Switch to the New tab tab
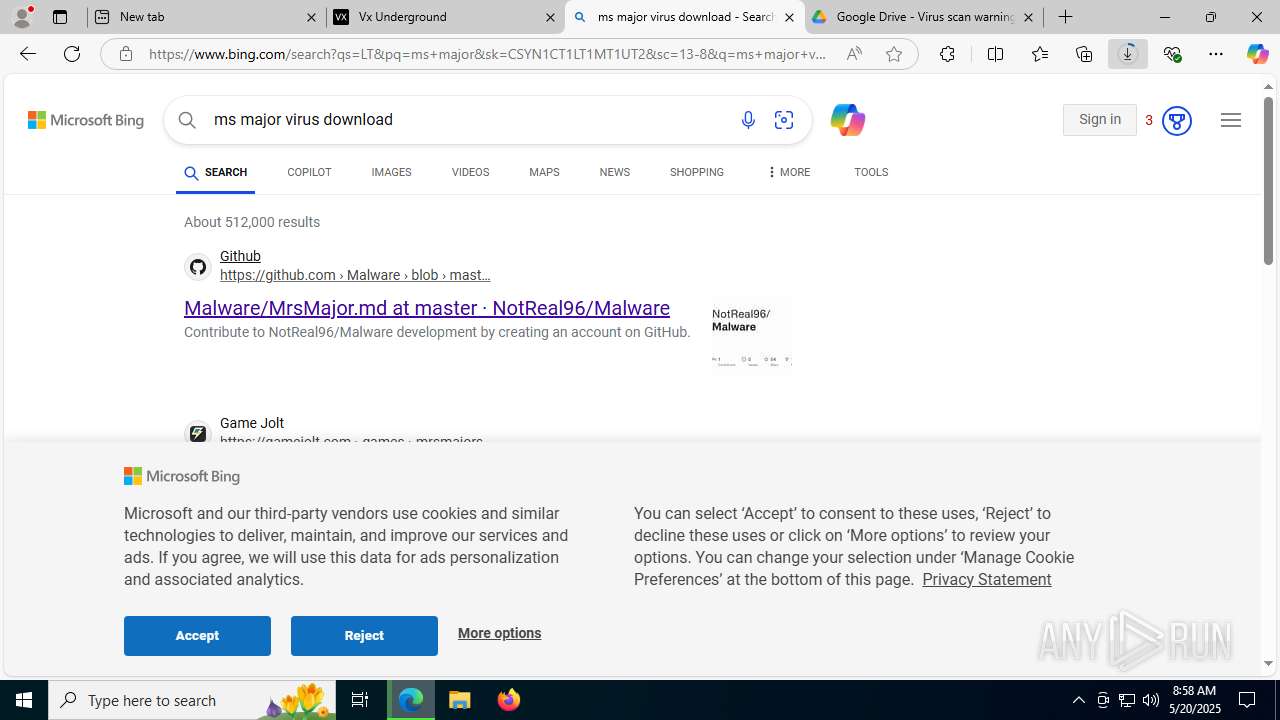1280x720 pixels. tap(206, 17)
